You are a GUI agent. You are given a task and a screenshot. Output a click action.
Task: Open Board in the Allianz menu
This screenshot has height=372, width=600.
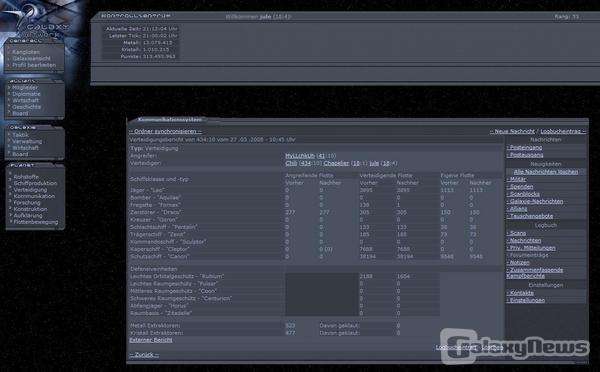[x=20, y=113]
